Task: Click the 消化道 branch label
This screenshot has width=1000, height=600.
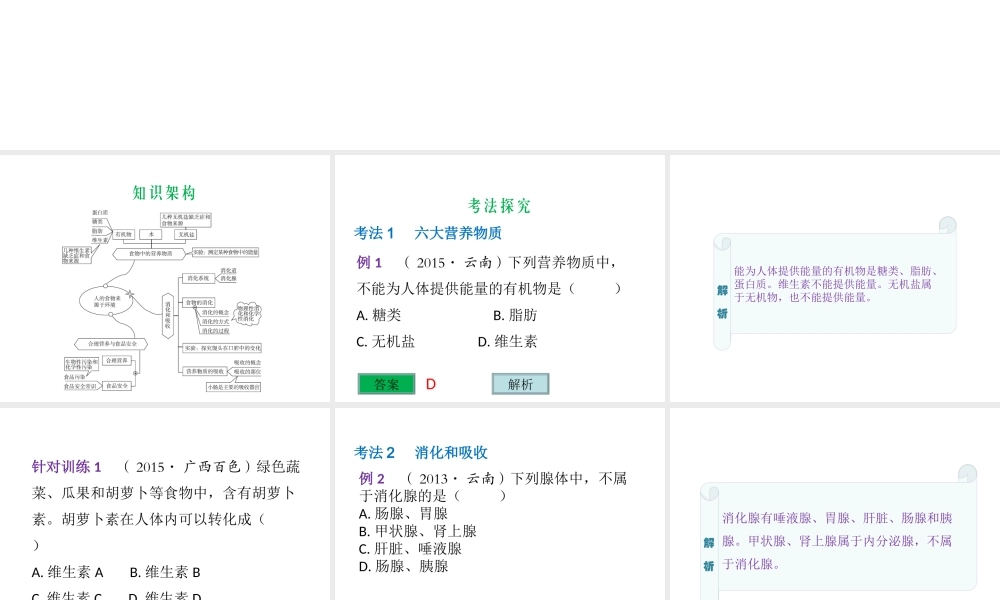Action: (228, 271)
